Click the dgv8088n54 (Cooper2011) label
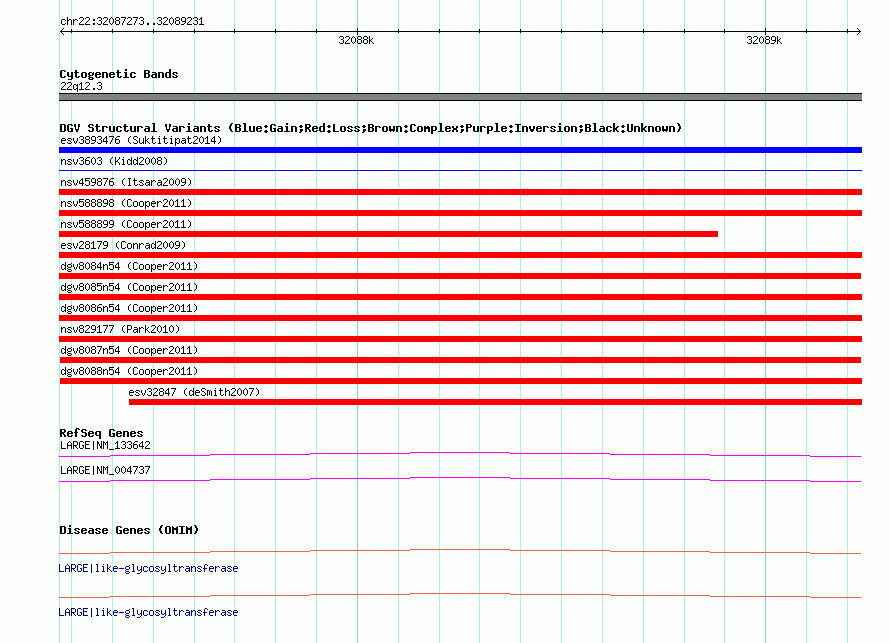 (129, 371)
